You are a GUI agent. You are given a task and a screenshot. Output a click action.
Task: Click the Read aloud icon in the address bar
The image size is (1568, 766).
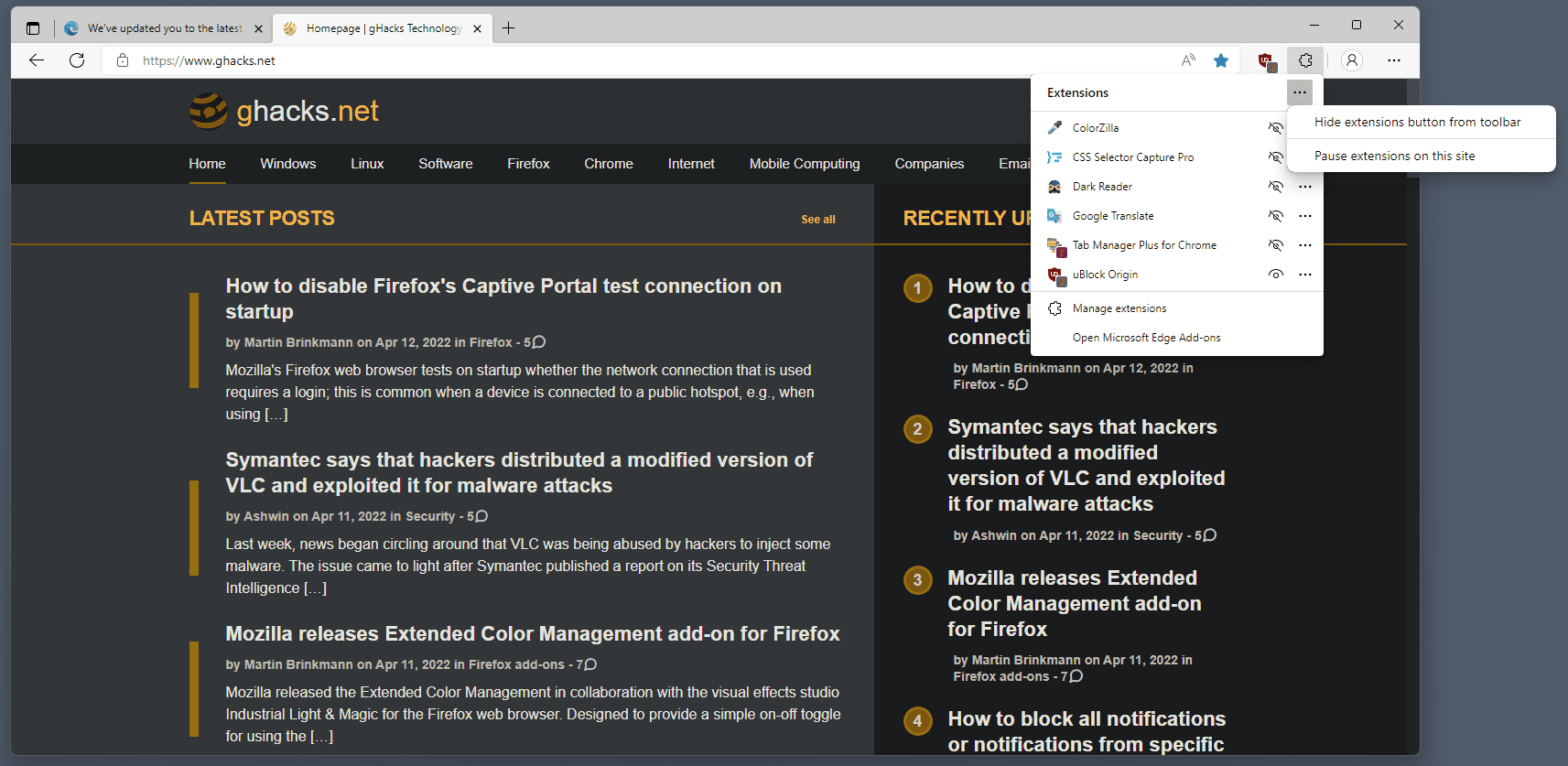pos(1188,60)
